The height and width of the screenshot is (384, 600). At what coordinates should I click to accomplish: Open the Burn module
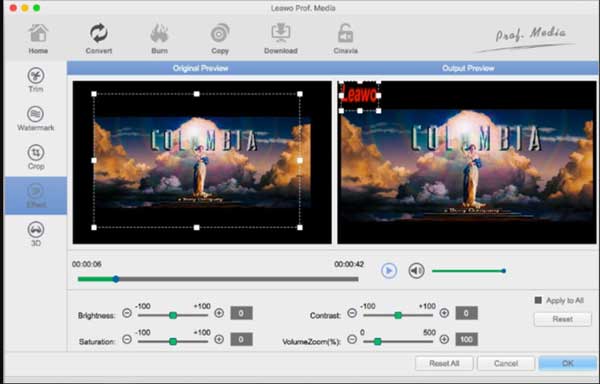[159, 39]
